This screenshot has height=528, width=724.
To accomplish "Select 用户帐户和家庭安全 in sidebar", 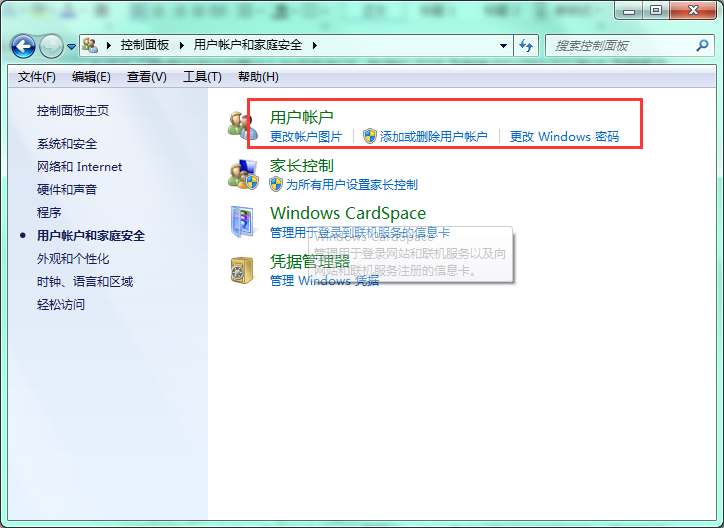I will pyautogui.click(x=91, y=236).
